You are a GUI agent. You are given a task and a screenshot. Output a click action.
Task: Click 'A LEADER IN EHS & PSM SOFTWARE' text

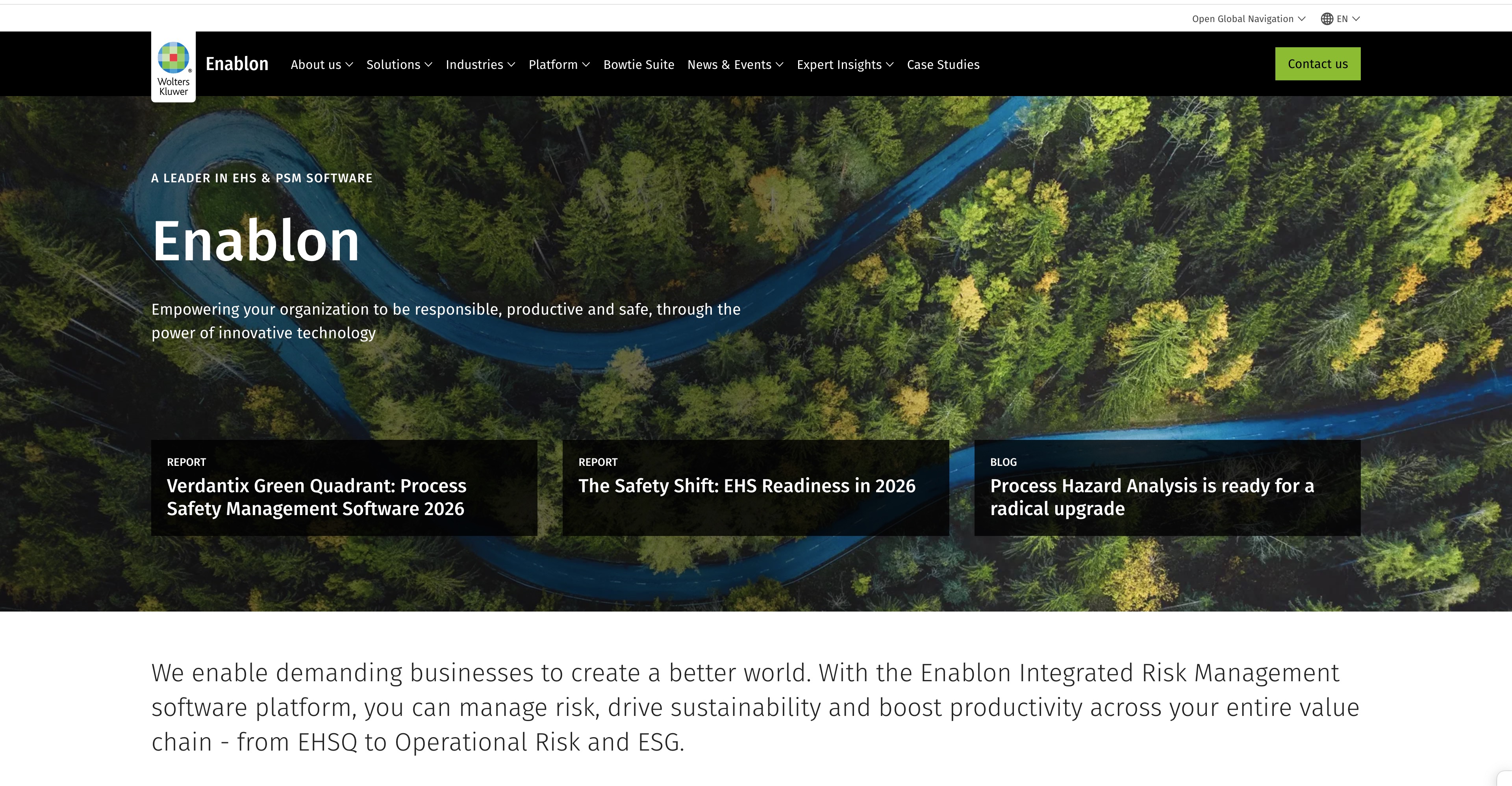pyautogui.click(x=262, y=178)
